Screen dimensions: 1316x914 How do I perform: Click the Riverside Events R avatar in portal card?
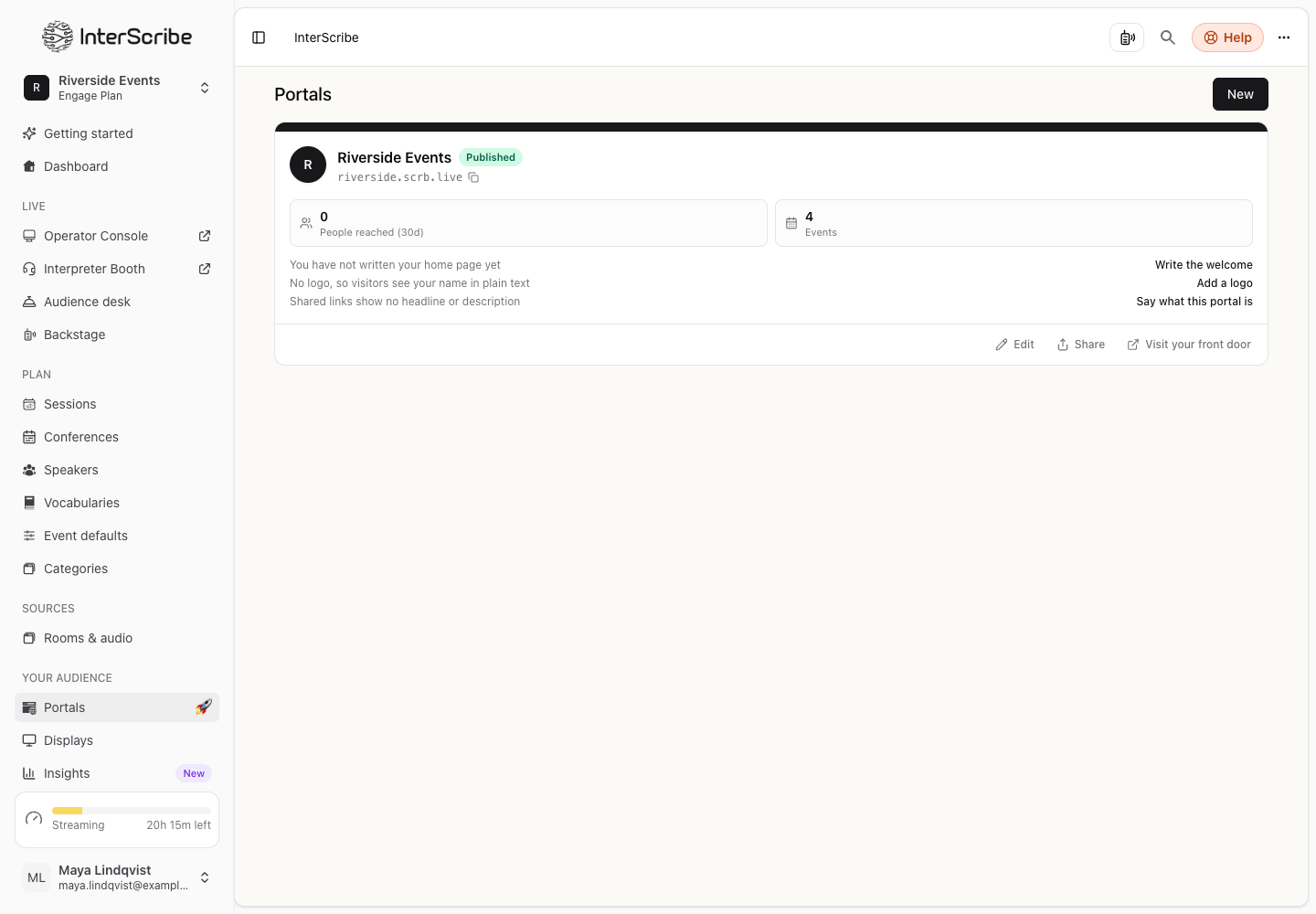coord(308,165)
